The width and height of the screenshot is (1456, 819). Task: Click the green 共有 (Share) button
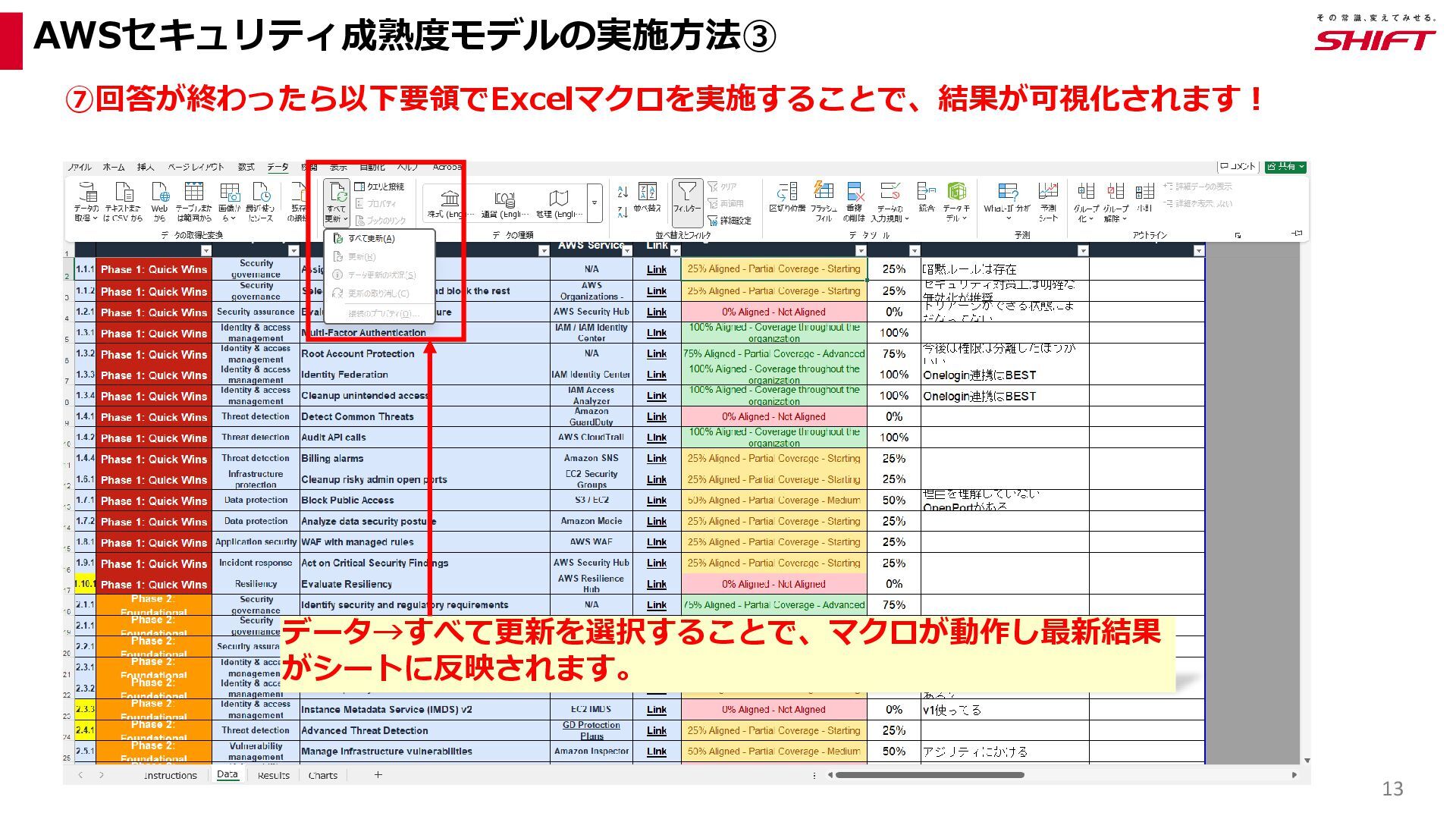[x=1285, y=166]
